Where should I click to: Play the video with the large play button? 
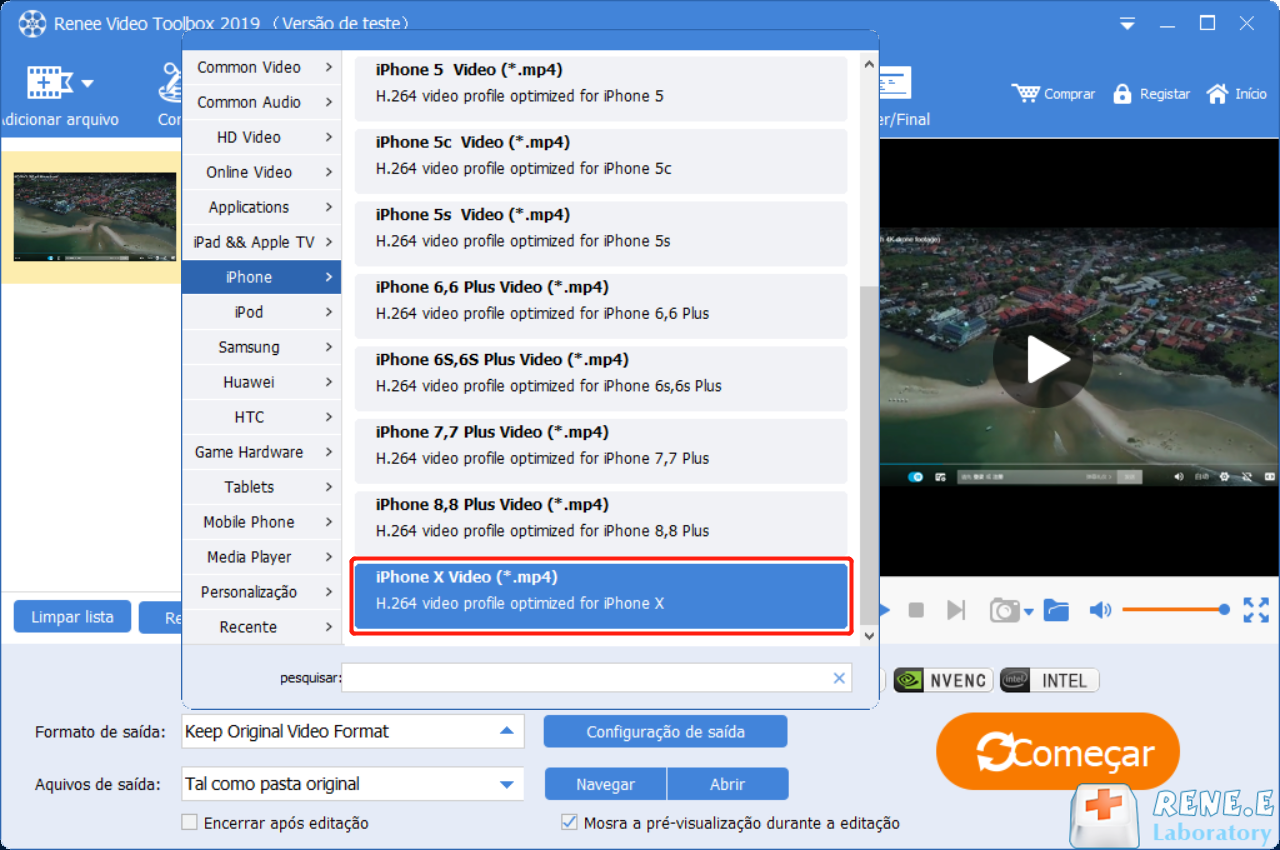click(1045, 360)
